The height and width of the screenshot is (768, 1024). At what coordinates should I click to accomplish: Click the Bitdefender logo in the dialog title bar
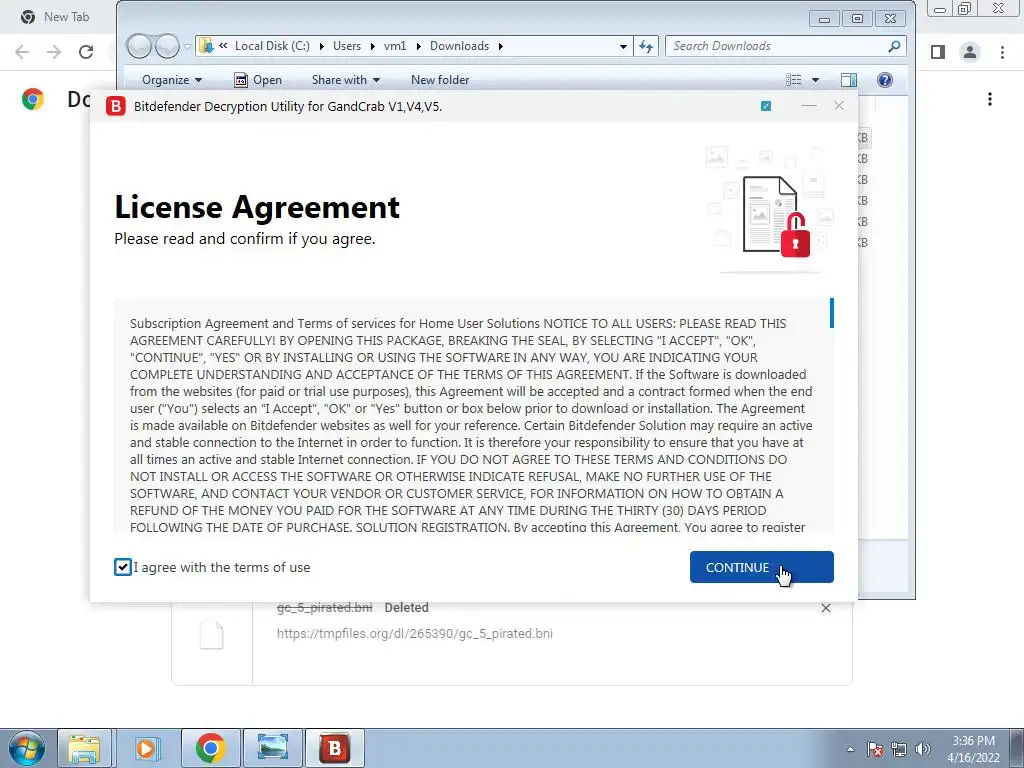[x=116, y=106]
